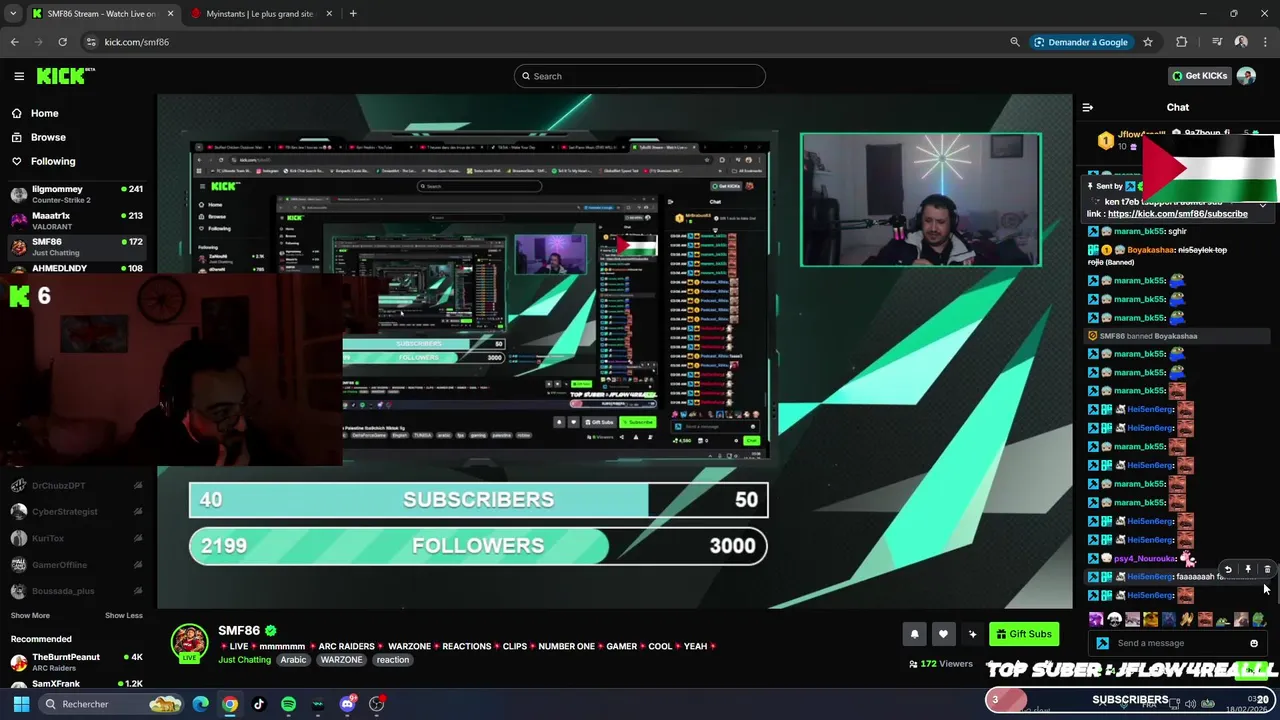The width and height of the screenshot is (1280, 720).
Task: Open the browser extensions puzzle icon
Action: click(1182, 42)
